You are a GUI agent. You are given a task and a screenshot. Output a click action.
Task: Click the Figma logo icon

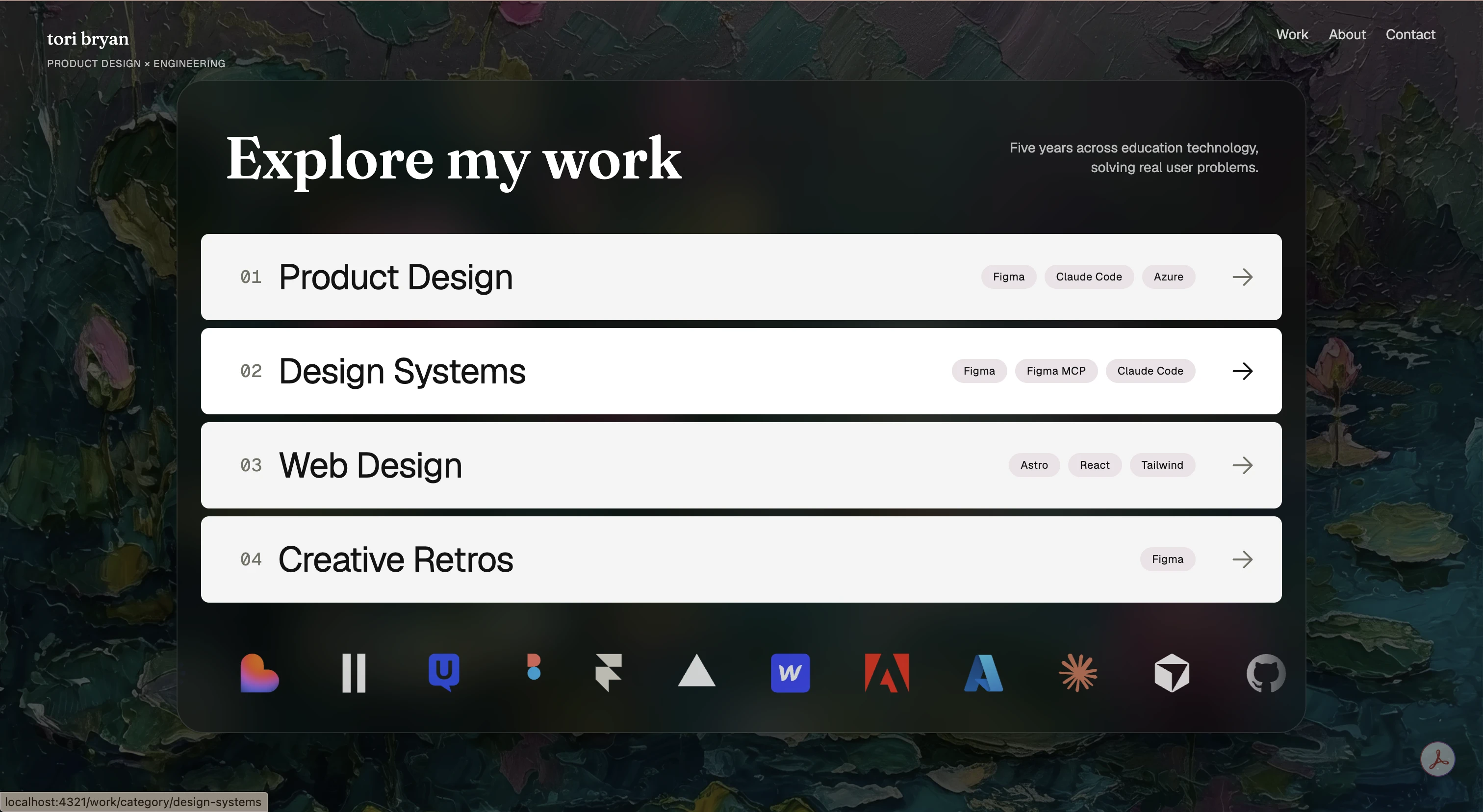(534, 667)
